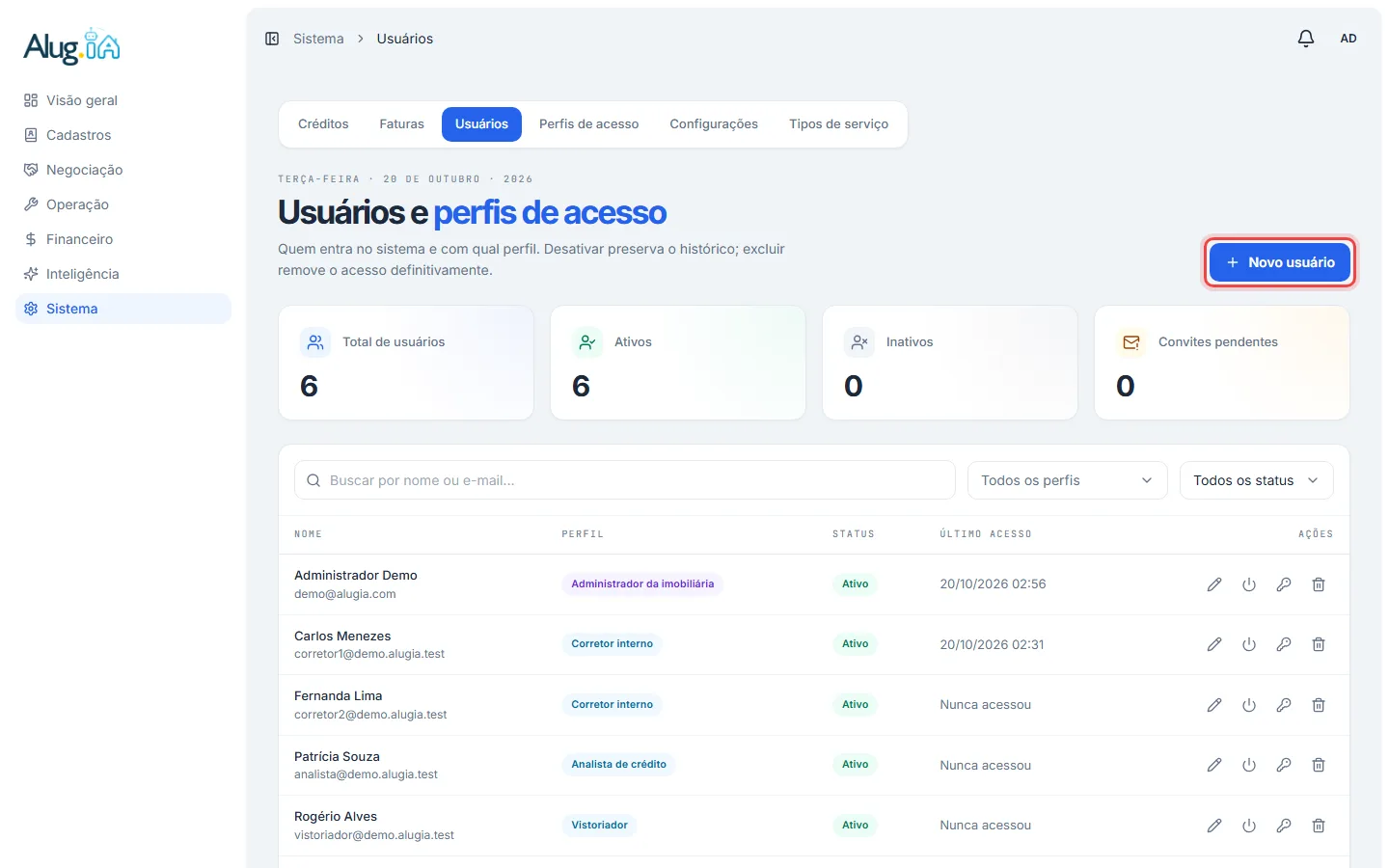Open Inteligência in the sidebar
The image size is (1389, 868).
click(x=123, y=274)
